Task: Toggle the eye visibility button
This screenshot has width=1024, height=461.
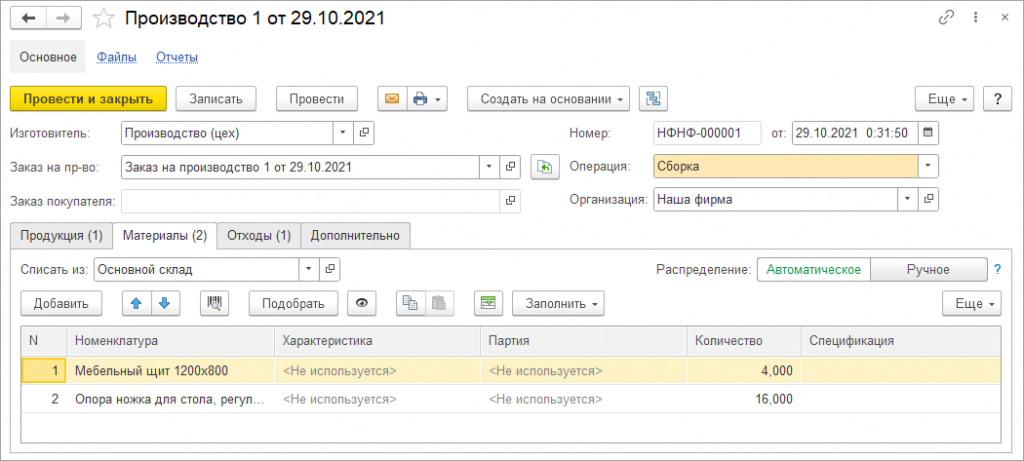Action: point(363,303)
